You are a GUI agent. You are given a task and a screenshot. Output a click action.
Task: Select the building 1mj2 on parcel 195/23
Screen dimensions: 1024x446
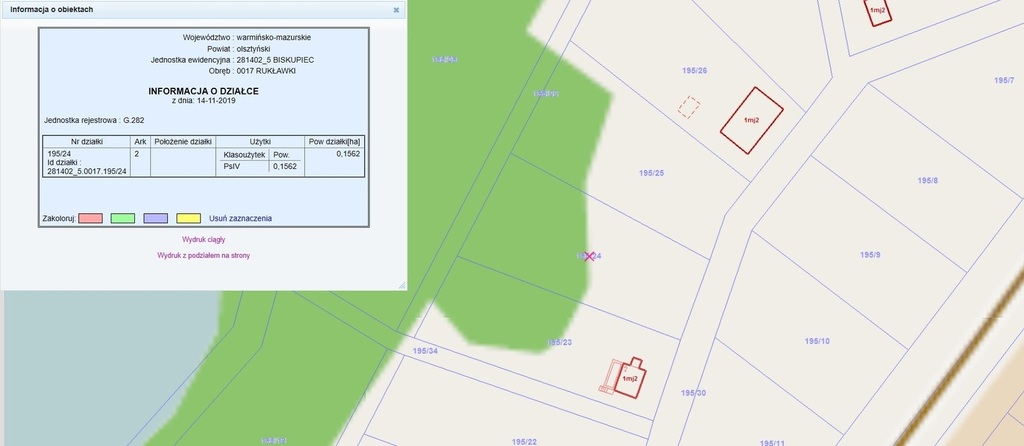coord(630,378)
